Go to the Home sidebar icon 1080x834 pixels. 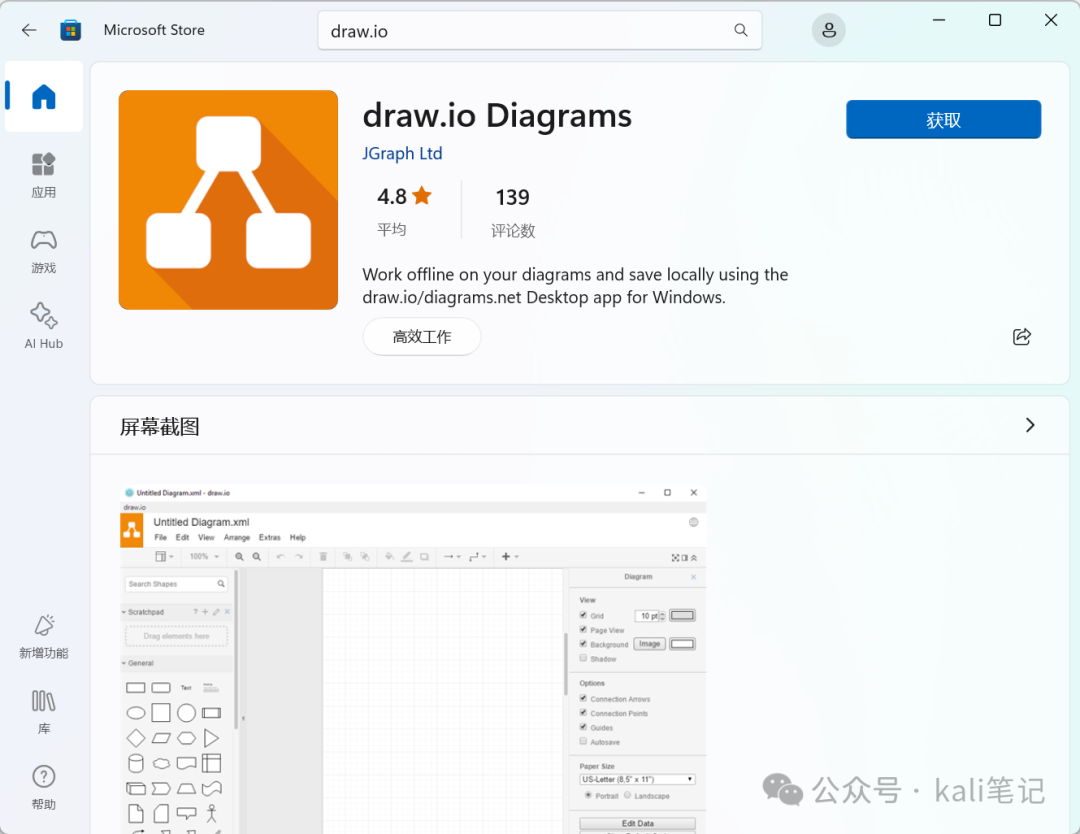(43, 96)
